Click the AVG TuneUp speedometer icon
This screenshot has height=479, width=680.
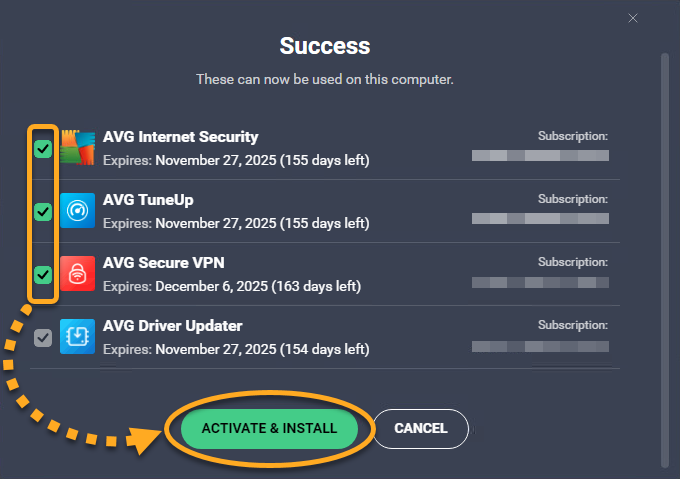tap(77, 211)
